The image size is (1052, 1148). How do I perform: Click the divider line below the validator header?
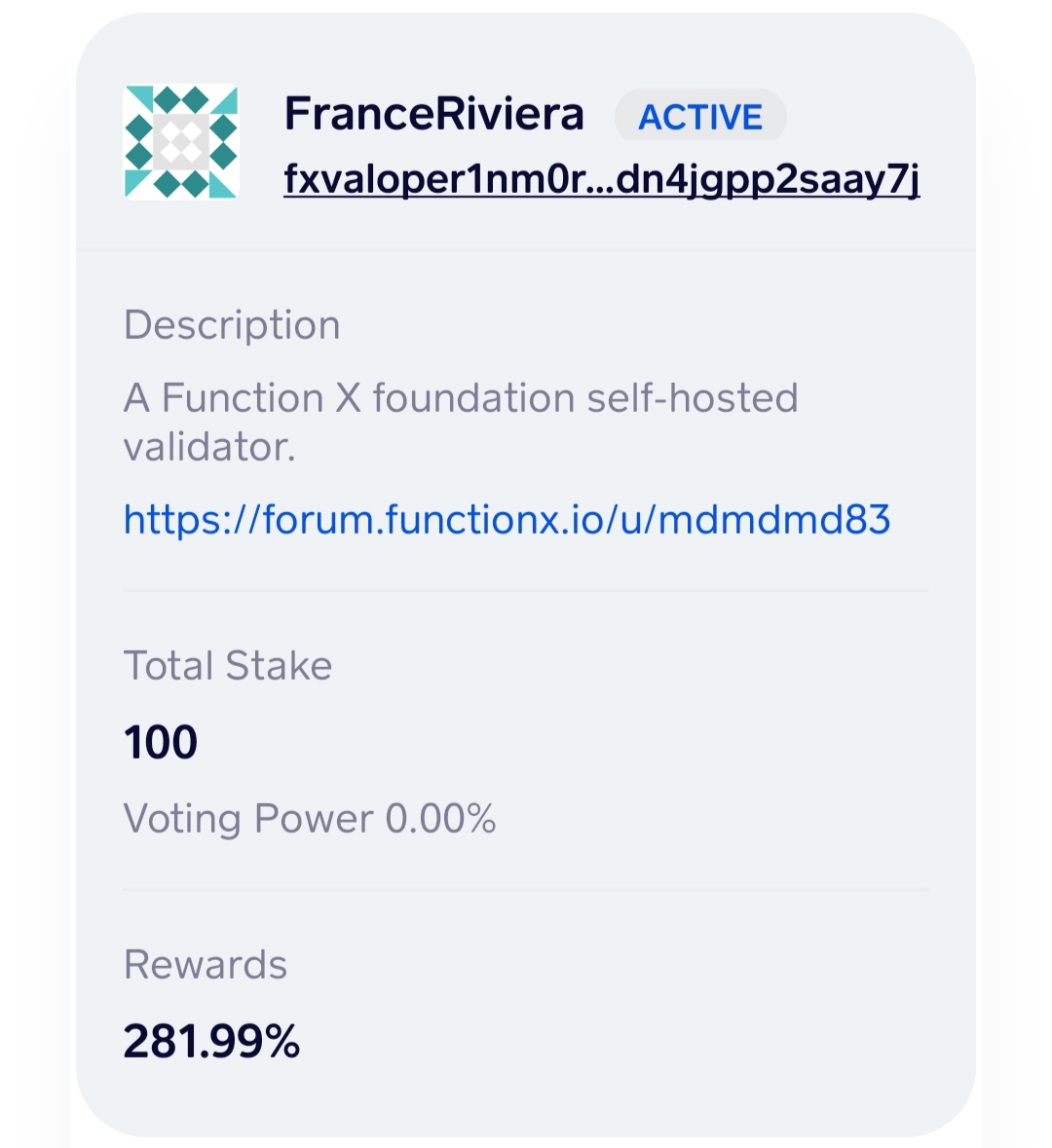pyautogui.click(x=526, y=250)
